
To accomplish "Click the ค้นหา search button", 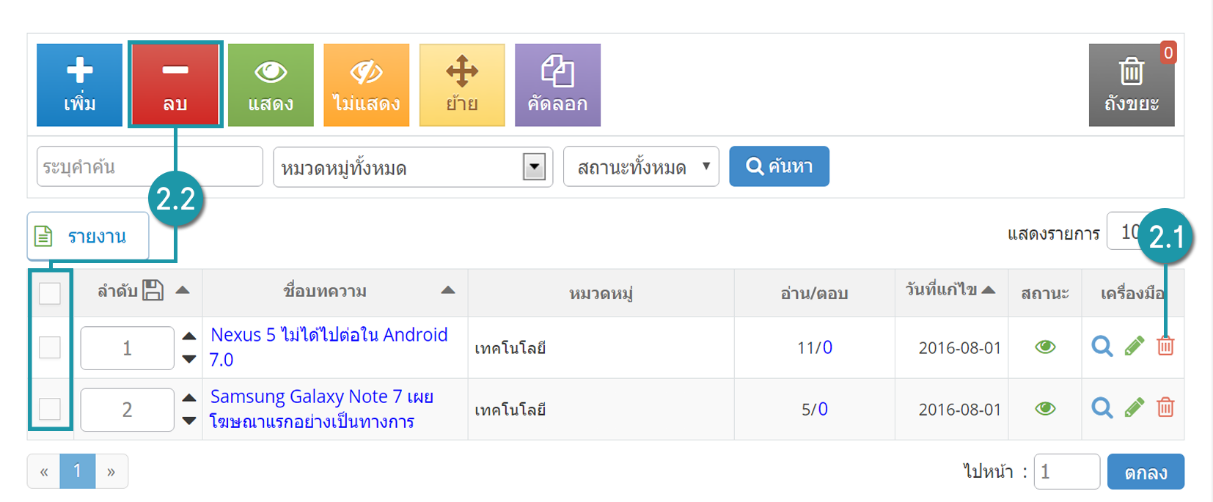I will point(779,166).
